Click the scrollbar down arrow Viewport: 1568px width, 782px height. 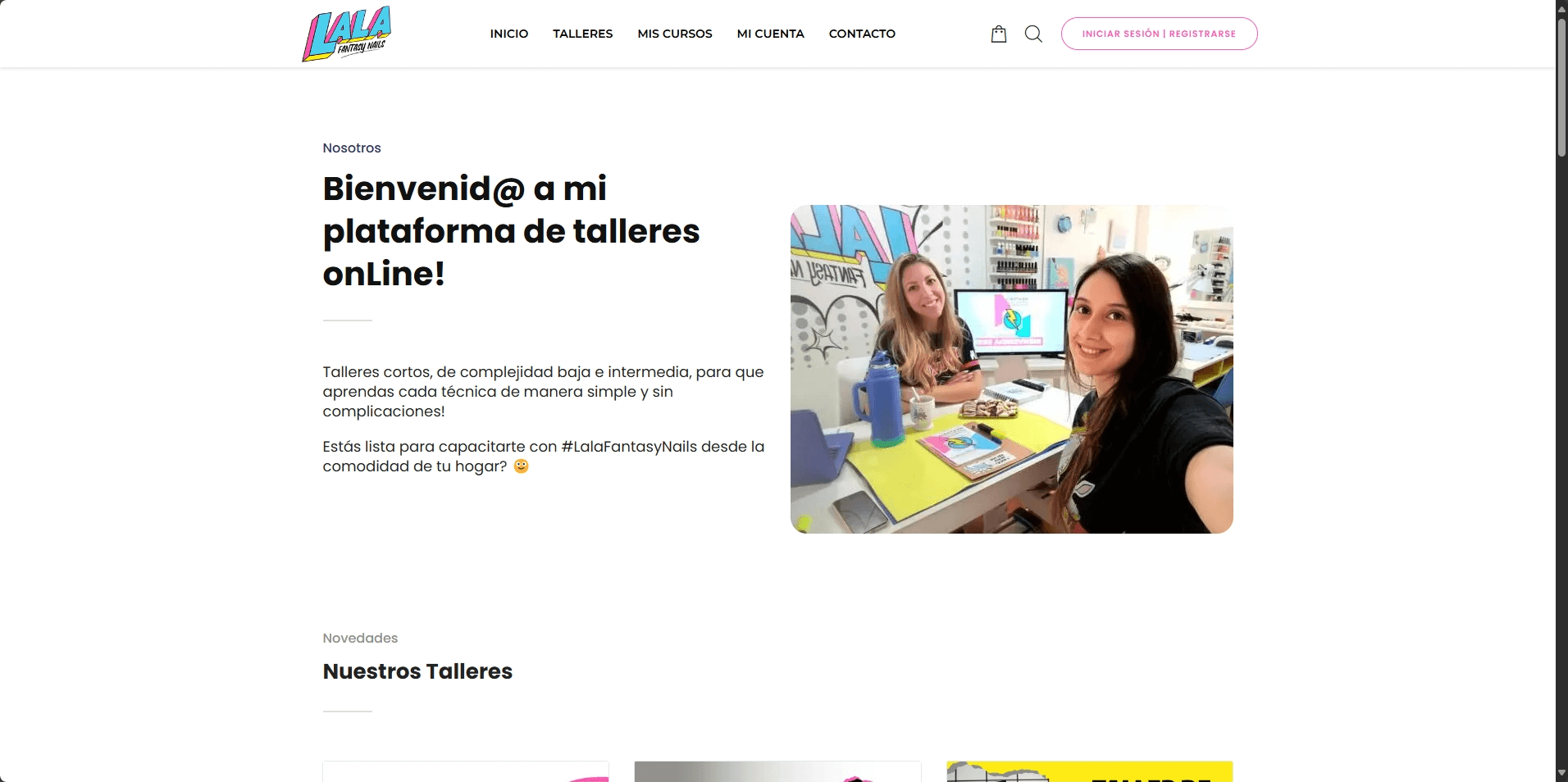pos(1561,774)
